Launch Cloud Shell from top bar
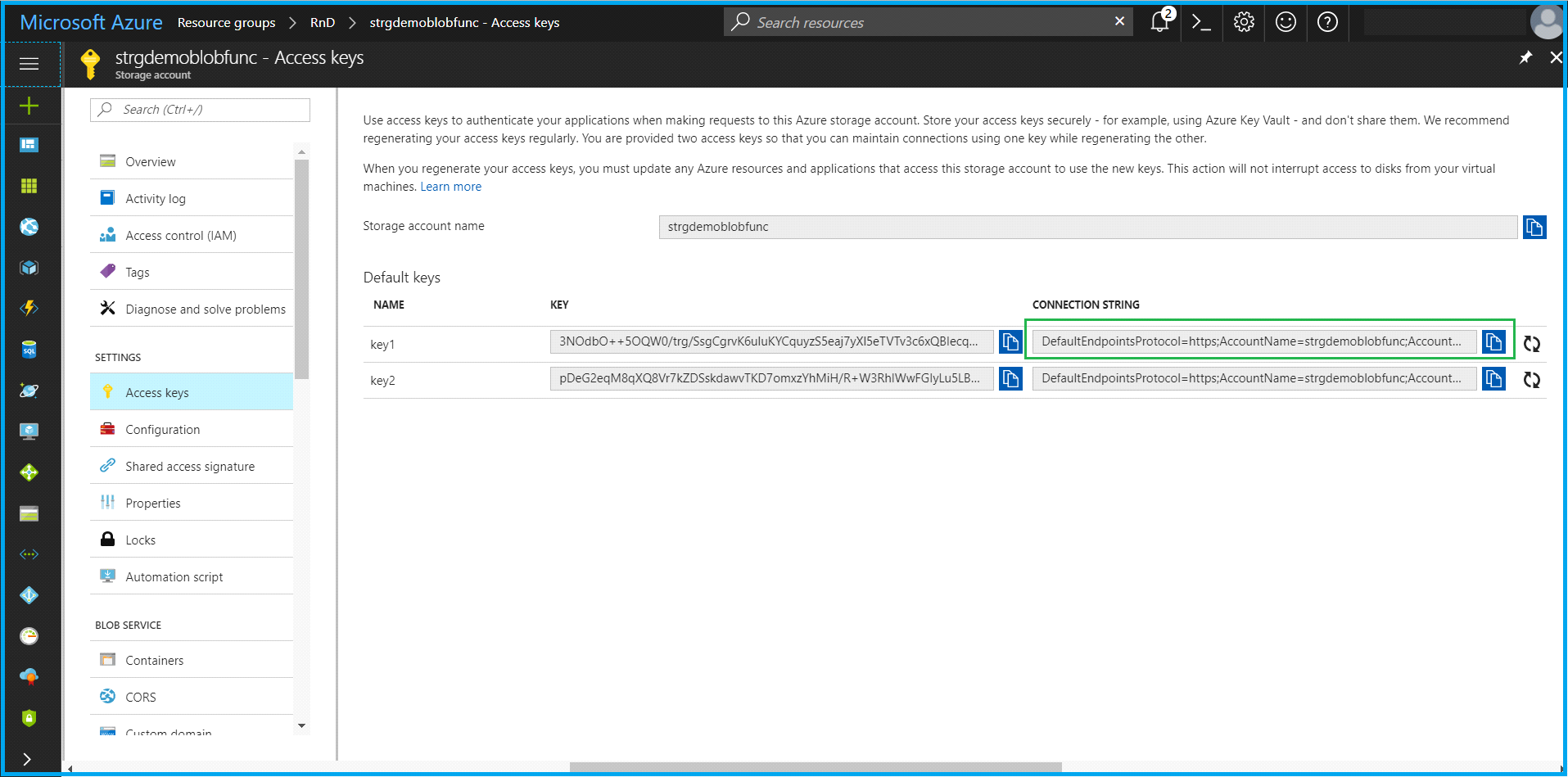1568x777 pixels. click(x=1202, y=22)
